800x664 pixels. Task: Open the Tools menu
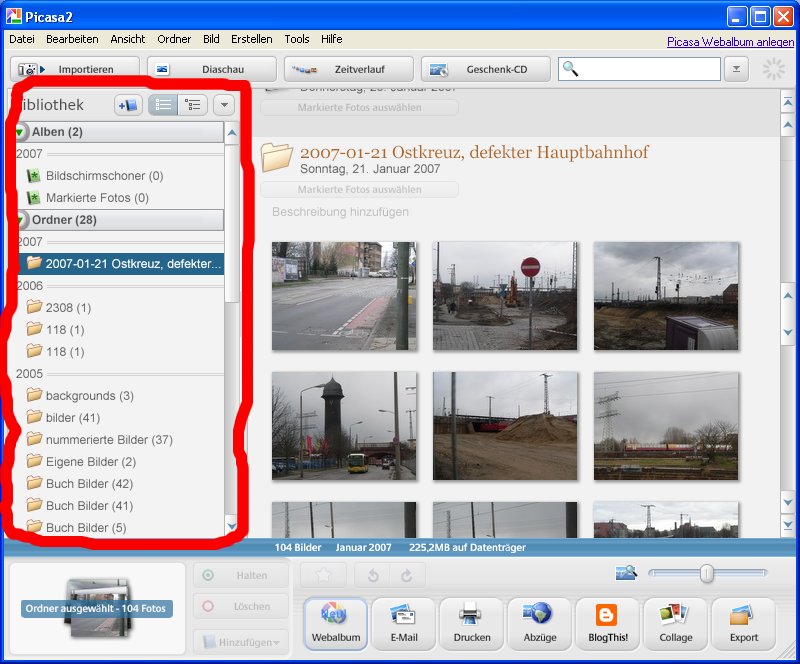296,39
